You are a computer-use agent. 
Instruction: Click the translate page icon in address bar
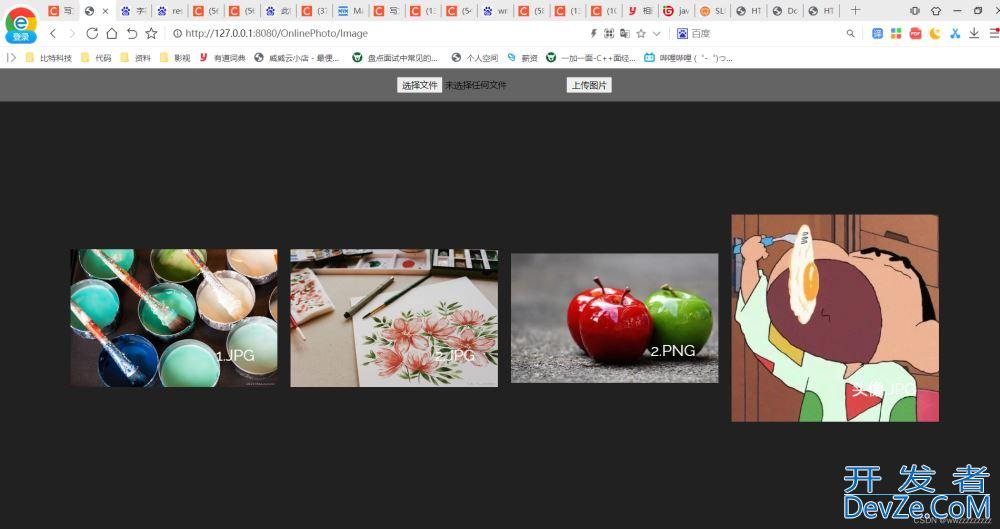point(625,33)
